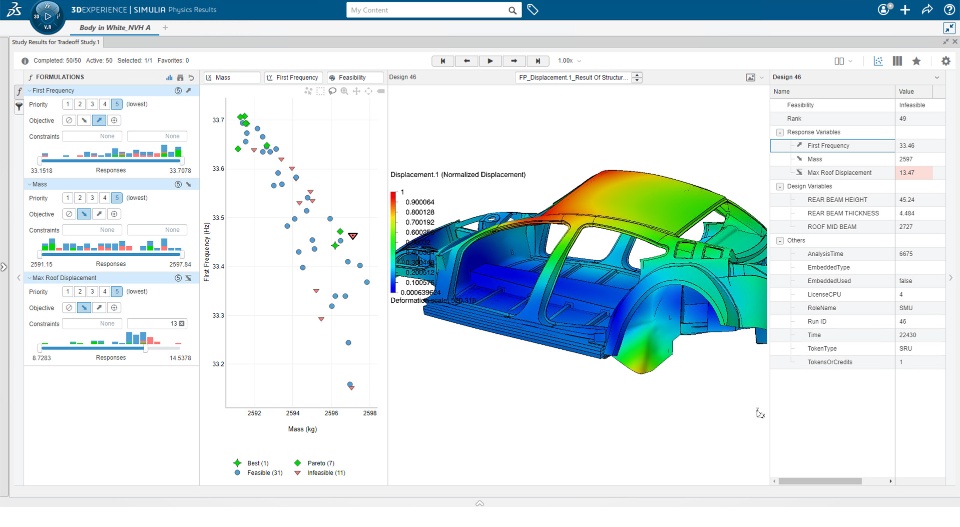Set Mass objective to maximize
Image resolution: width=960 pixels, height=527 pixels.
[x=99, y=214]
